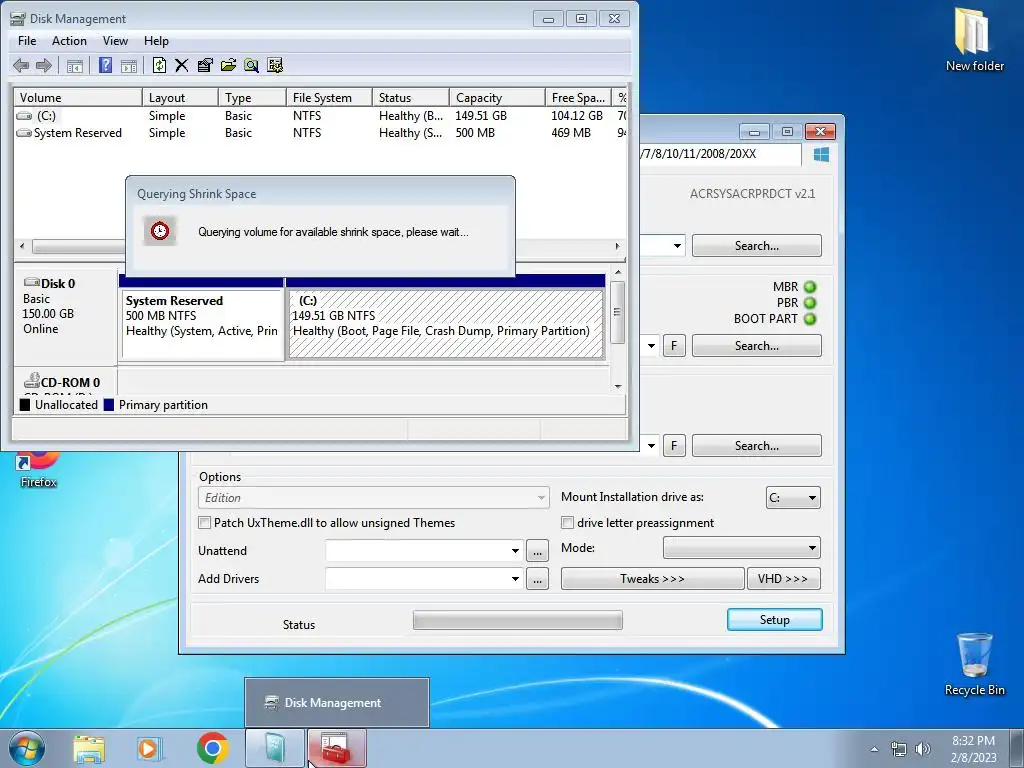Click the Disk 0 drive icon
1024x768 pixels.
tap(31, 283)
